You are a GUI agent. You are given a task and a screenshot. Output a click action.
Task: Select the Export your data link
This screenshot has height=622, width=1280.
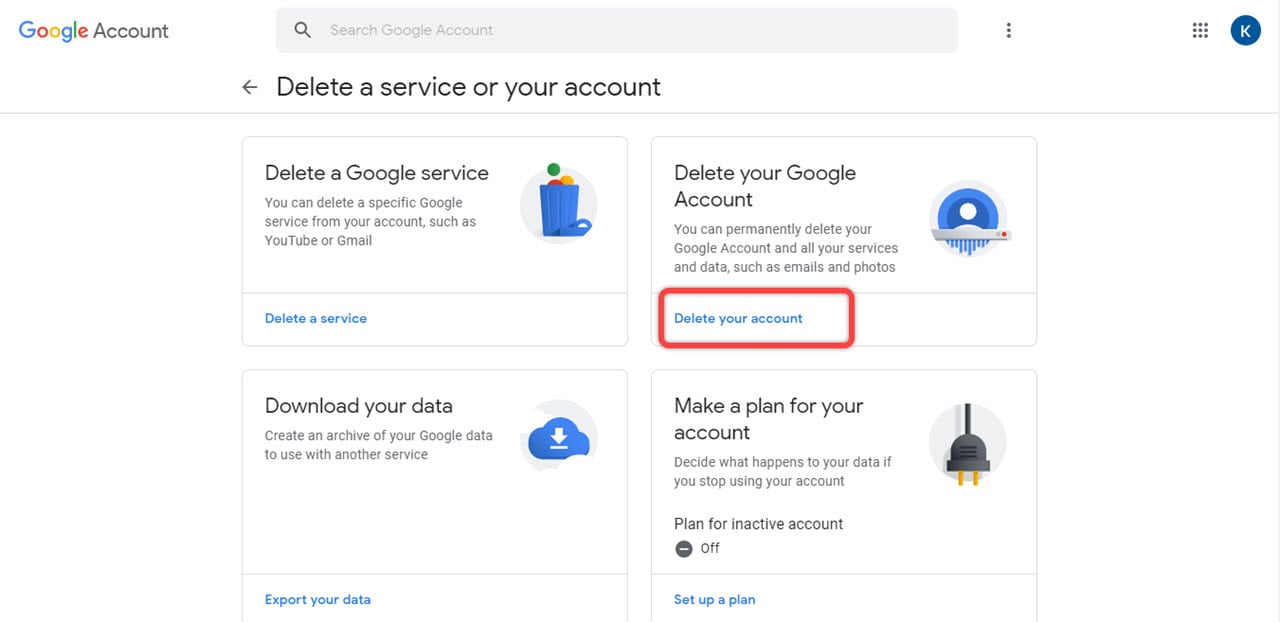click(318, 599)
